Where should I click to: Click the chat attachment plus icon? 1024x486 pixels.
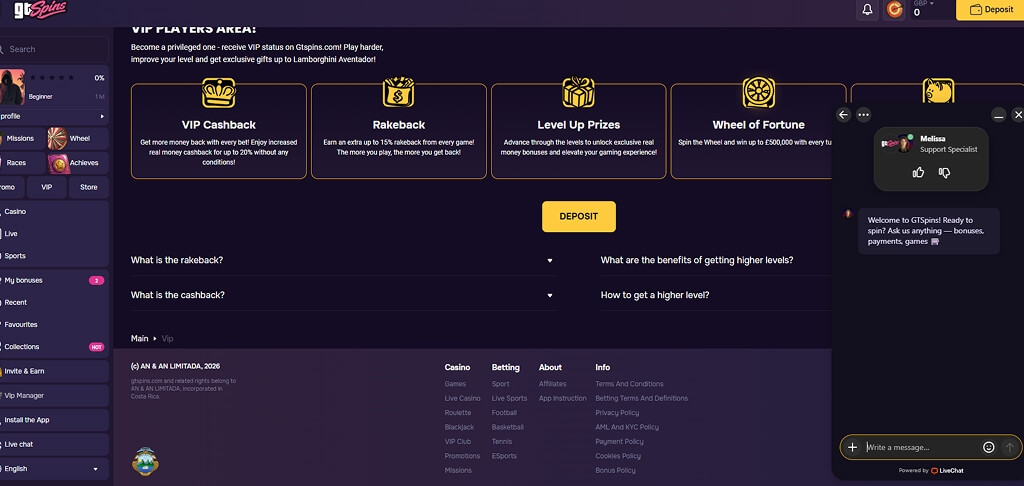tap(852, 447)
